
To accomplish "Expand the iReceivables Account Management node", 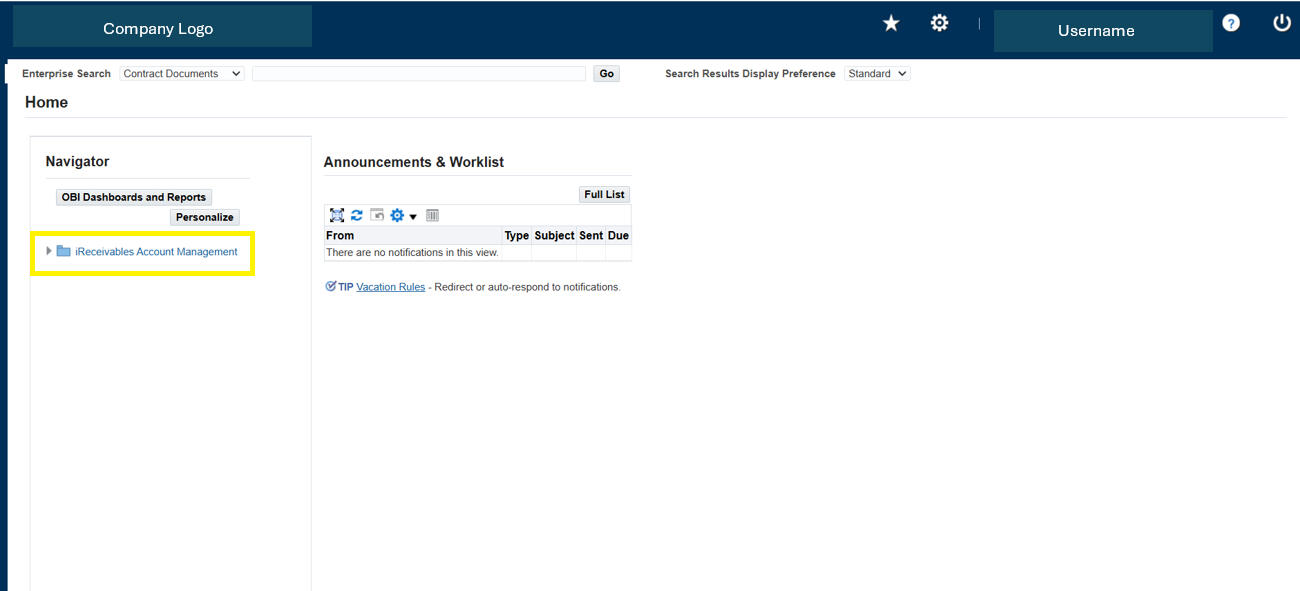I will (49, 251).
